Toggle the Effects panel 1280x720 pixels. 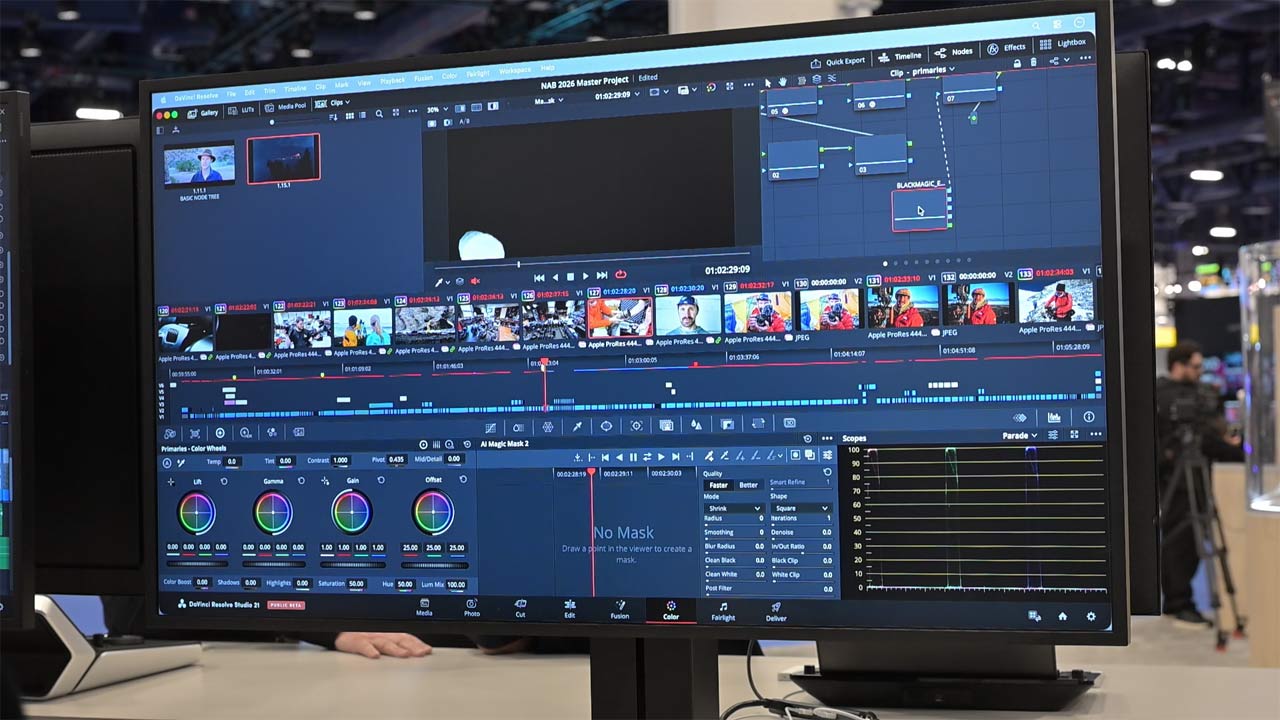click(x=1007, y=47)
